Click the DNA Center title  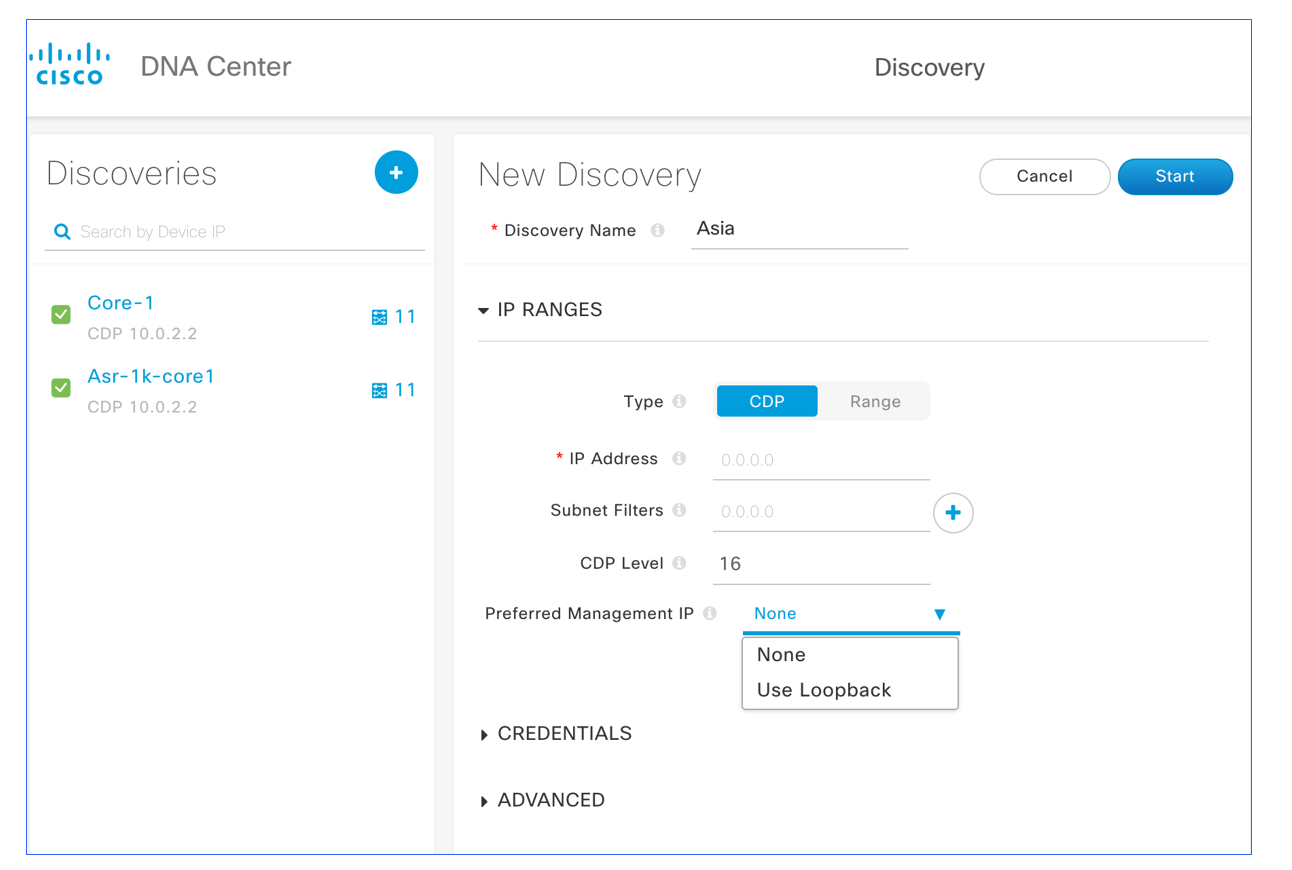coord(216,67)
